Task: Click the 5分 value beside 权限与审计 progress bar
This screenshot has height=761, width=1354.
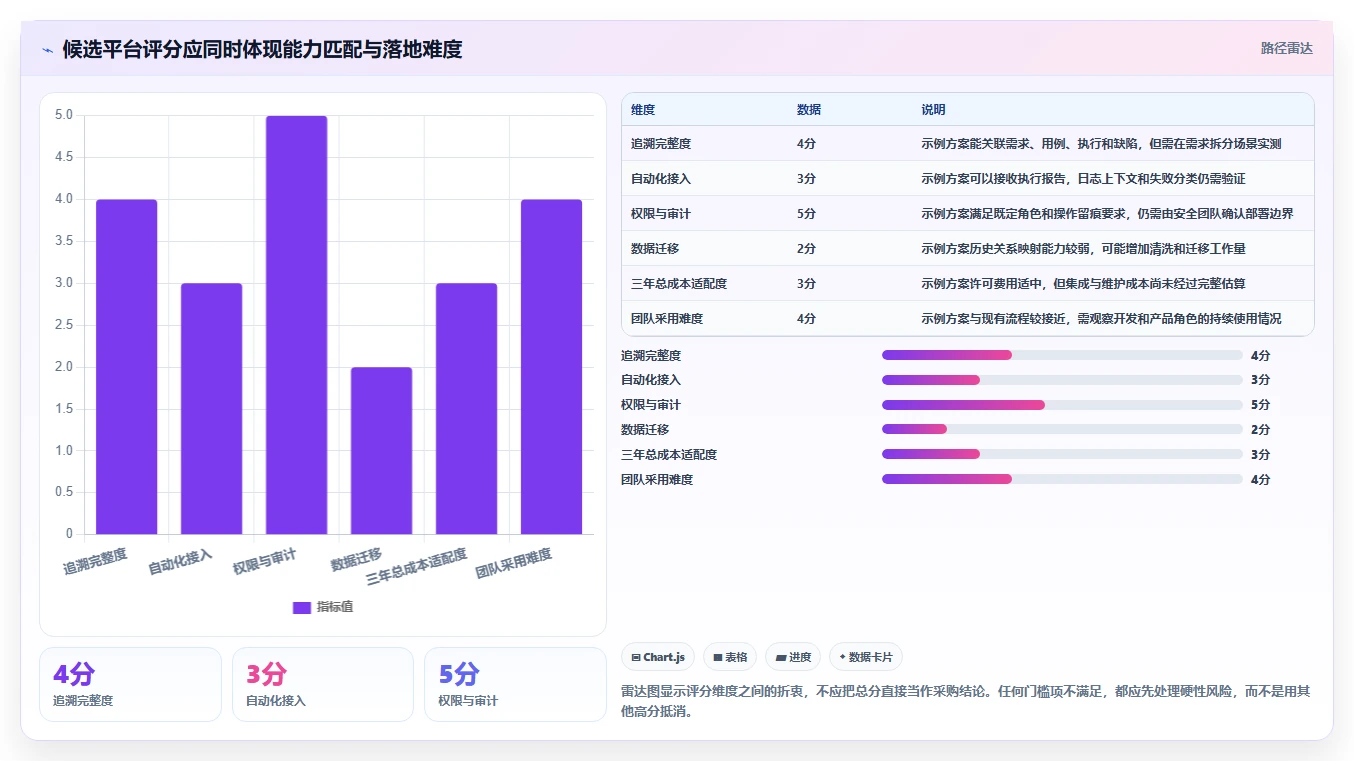Action: [x=1260, y=405]
